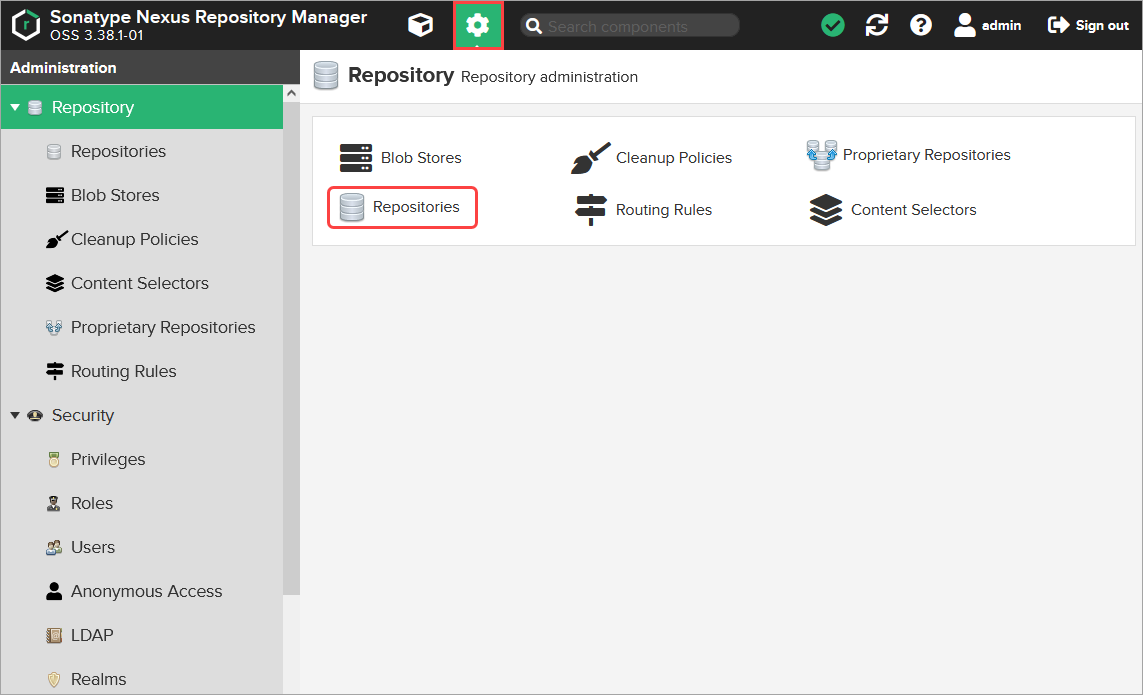
Task: Open the highlighted Repositories tile
Action: (x=402, y=207)
